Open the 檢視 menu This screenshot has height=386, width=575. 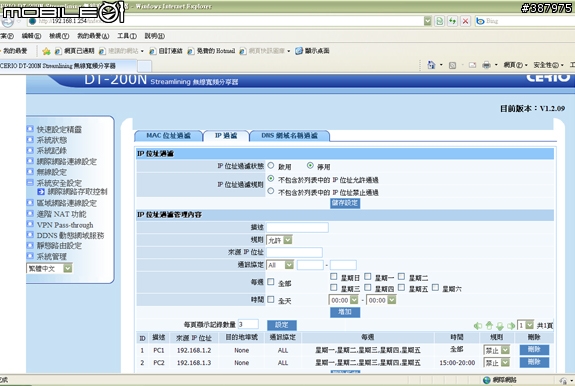tap(59, 36)
